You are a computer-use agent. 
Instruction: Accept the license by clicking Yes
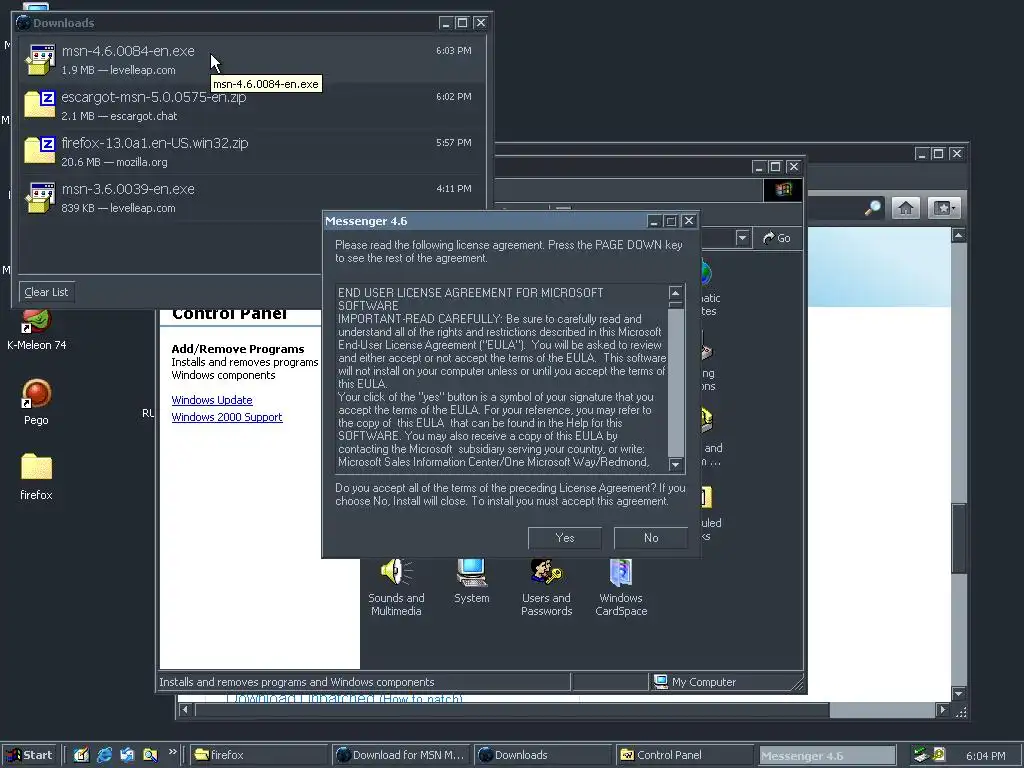pyautogui.click(x=564, y=537)
